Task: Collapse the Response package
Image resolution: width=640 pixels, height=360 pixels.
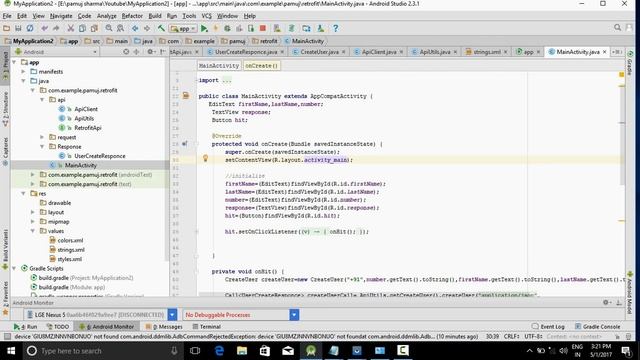Action: [x=42, y=147]
